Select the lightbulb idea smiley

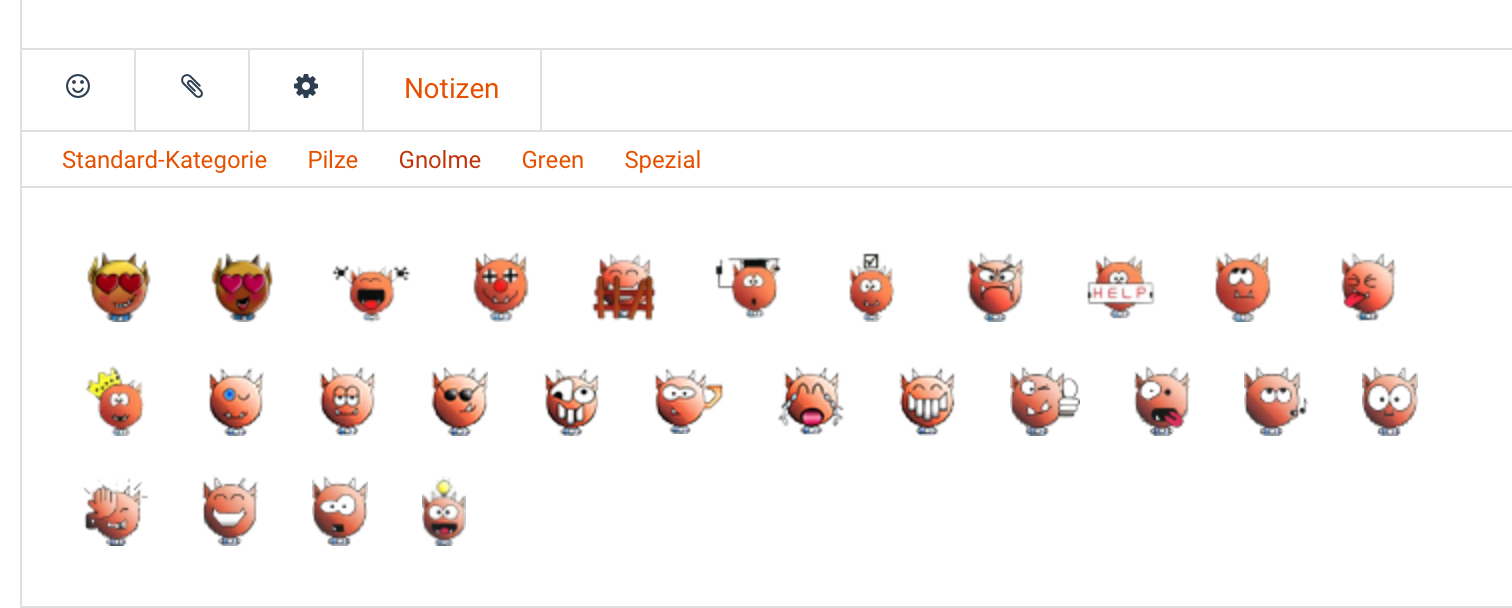pyautogui.click(x=443, y=512)
